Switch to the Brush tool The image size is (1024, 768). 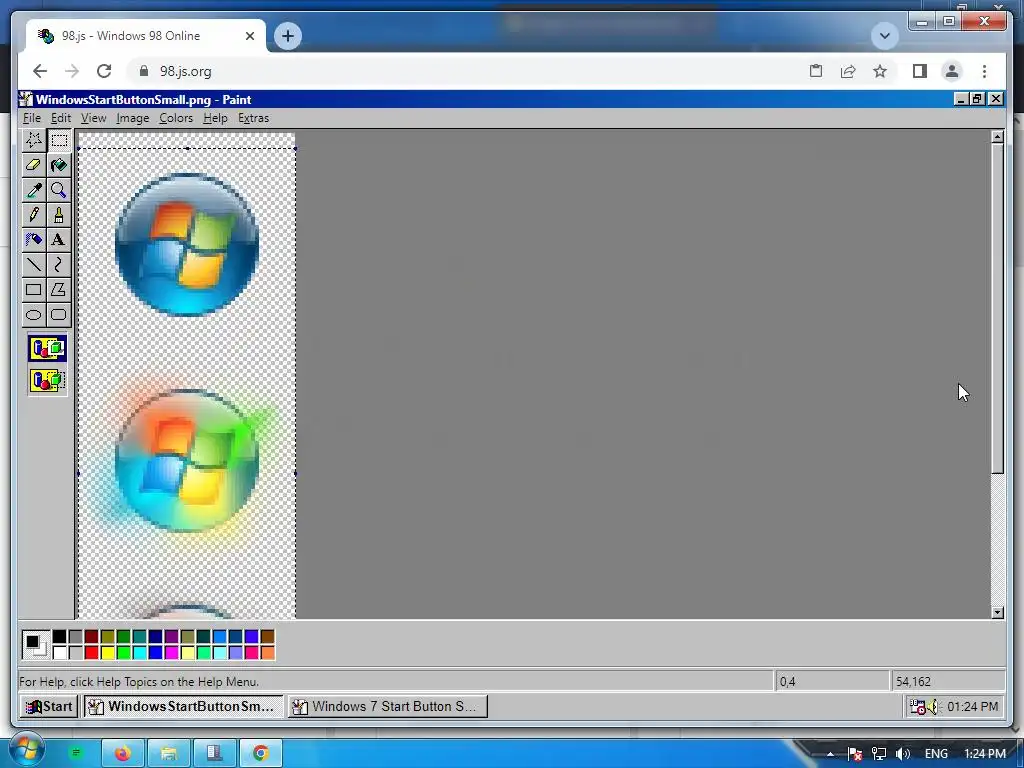point(59,215)
